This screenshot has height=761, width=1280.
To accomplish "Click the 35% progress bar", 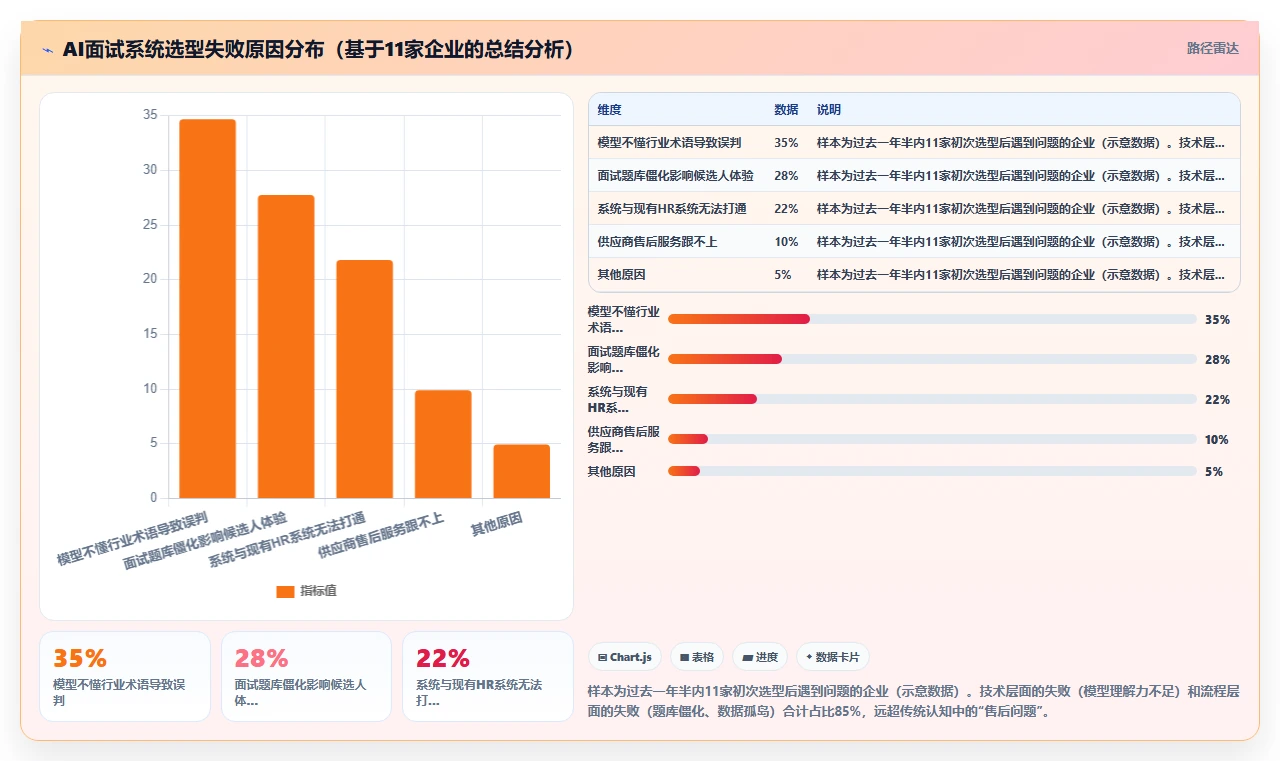I will click(x=932, y=319).
